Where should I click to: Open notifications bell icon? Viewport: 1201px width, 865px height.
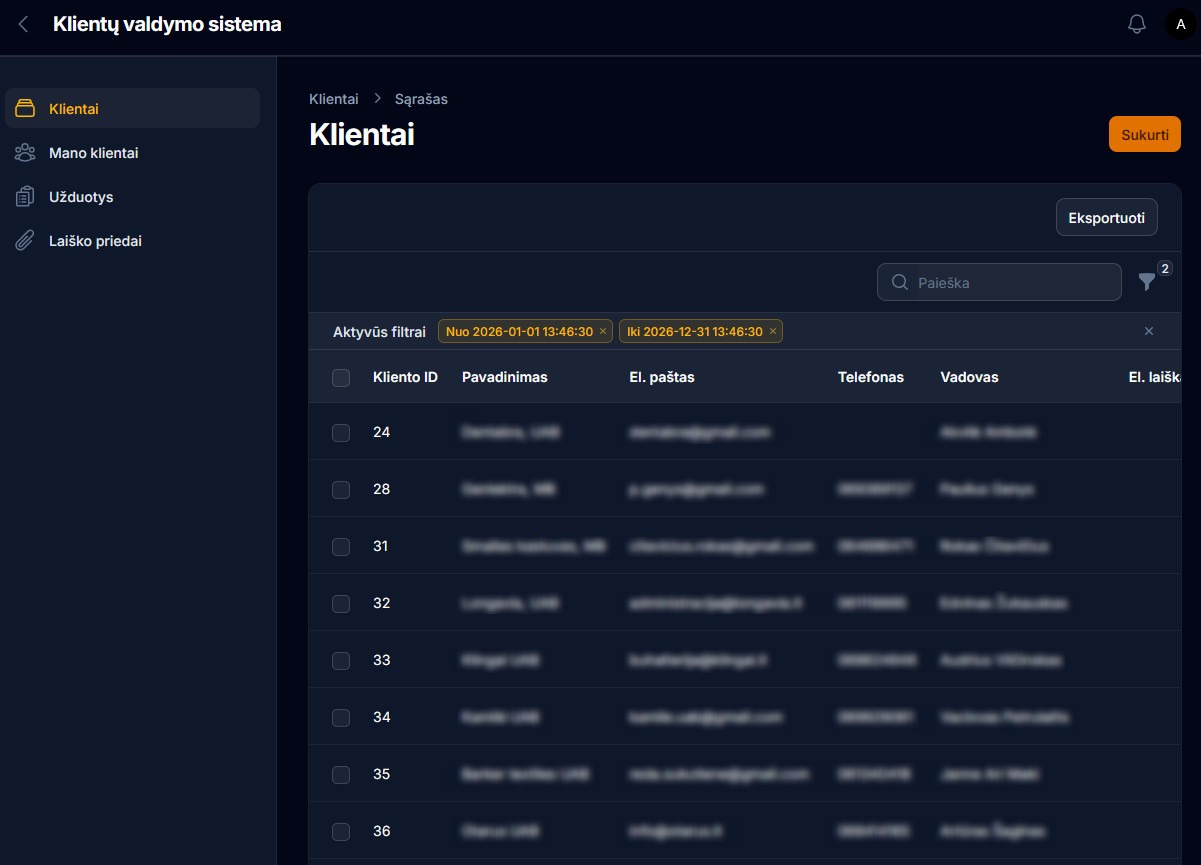[1136, 25]
